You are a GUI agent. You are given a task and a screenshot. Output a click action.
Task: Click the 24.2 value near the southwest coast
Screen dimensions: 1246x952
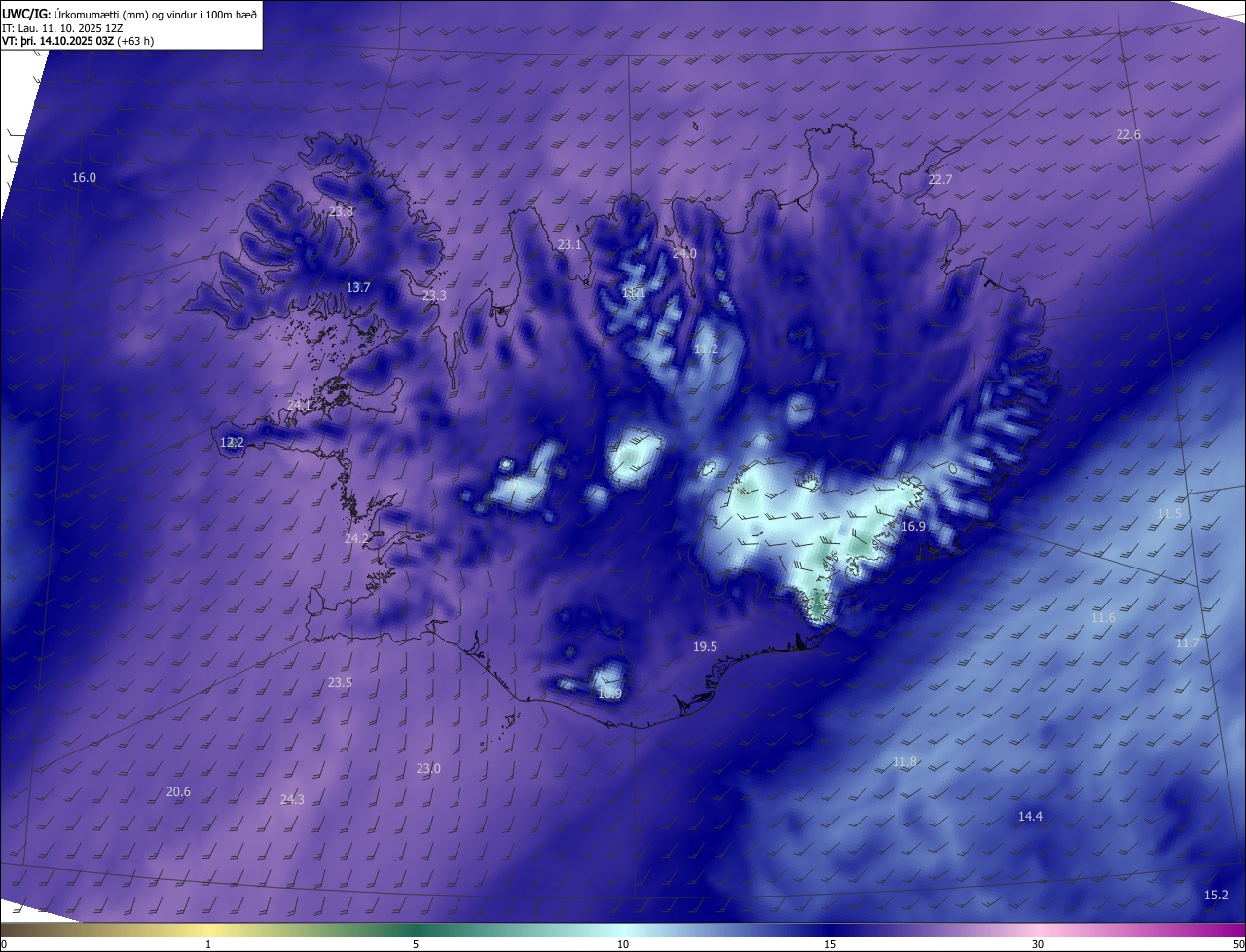(356, 538)
